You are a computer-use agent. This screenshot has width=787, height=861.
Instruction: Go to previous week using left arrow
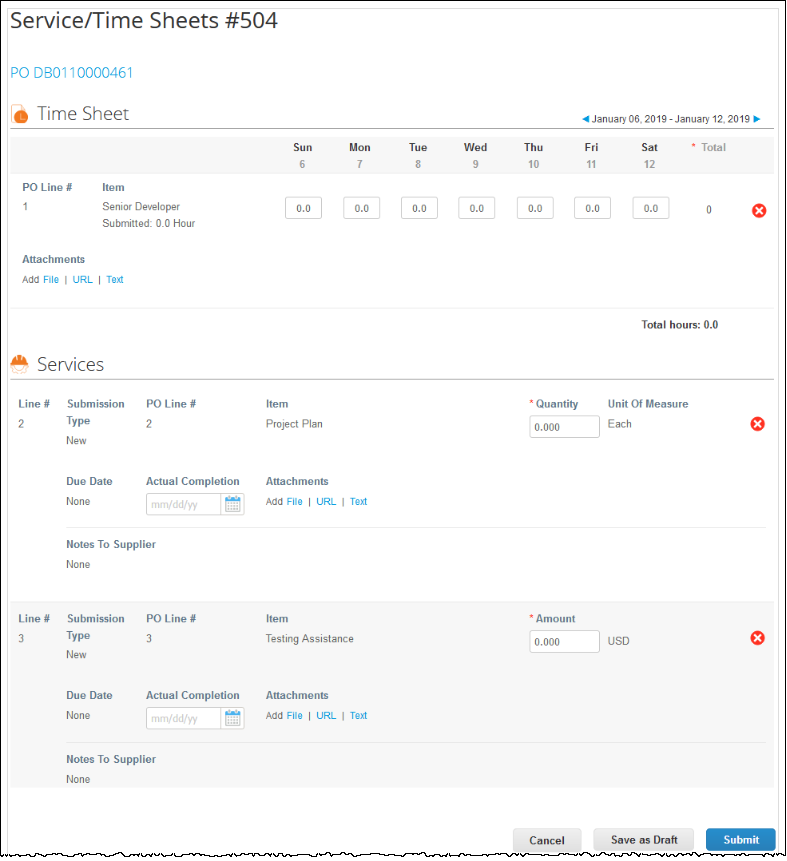click(585, 119)
